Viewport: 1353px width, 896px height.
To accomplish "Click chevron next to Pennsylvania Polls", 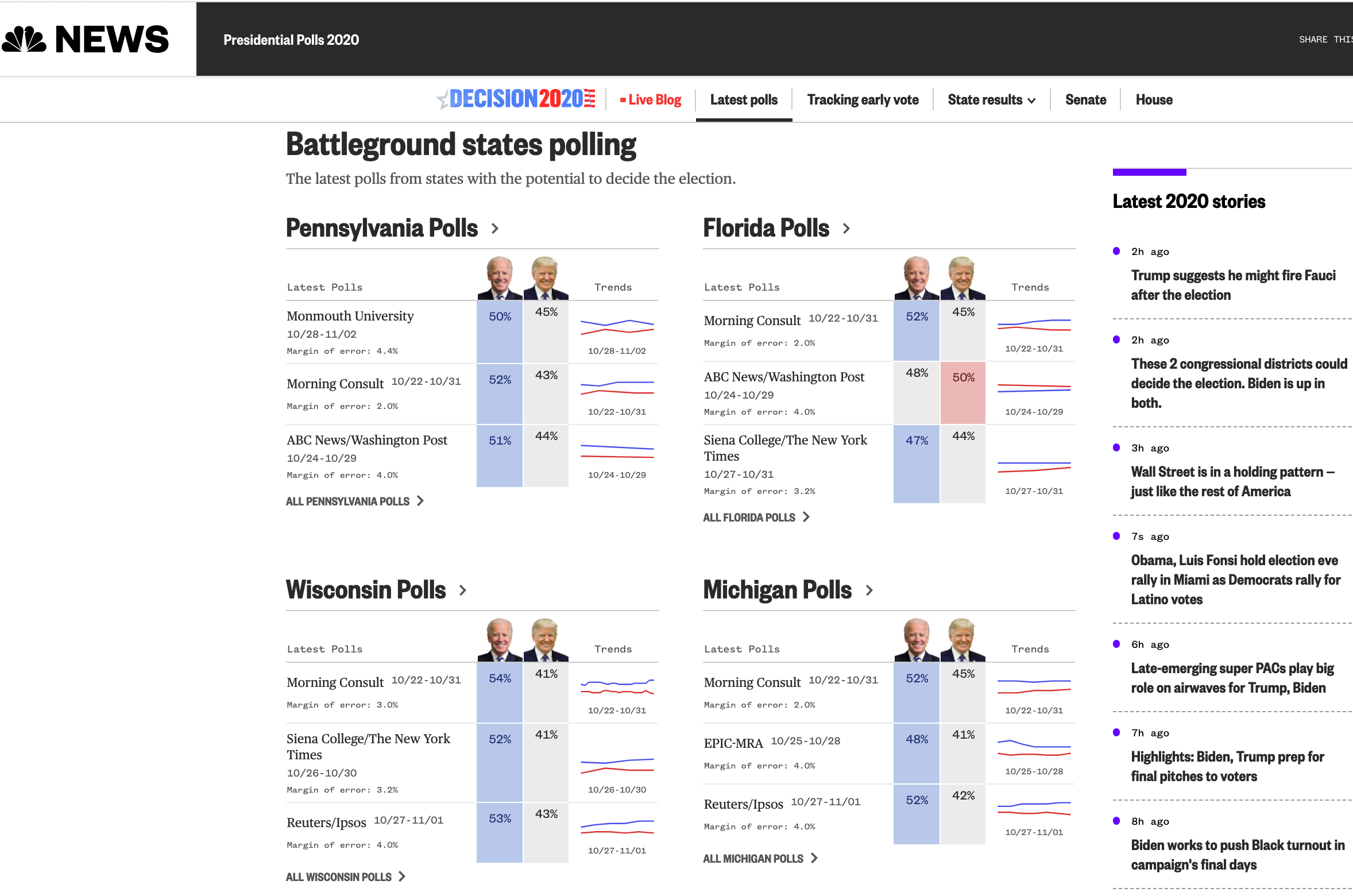I will (495, 229).
